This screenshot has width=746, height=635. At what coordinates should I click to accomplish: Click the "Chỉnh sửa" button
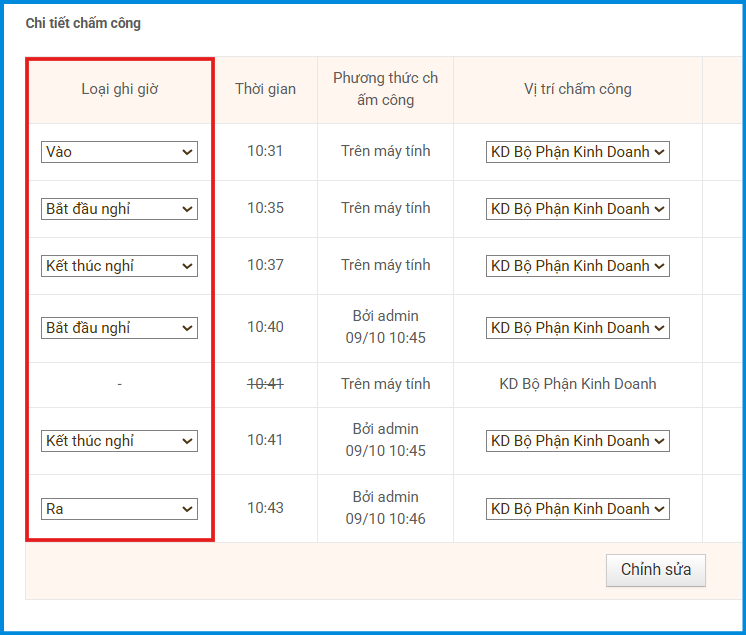pyautogui.click(x=655, y=570)
